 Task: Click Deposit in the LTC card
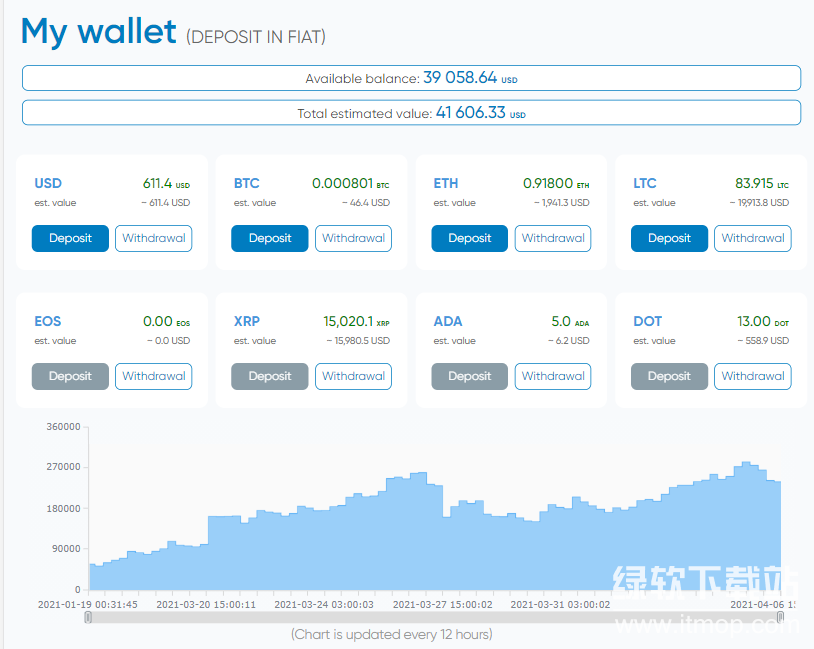(x=669, y=238)
